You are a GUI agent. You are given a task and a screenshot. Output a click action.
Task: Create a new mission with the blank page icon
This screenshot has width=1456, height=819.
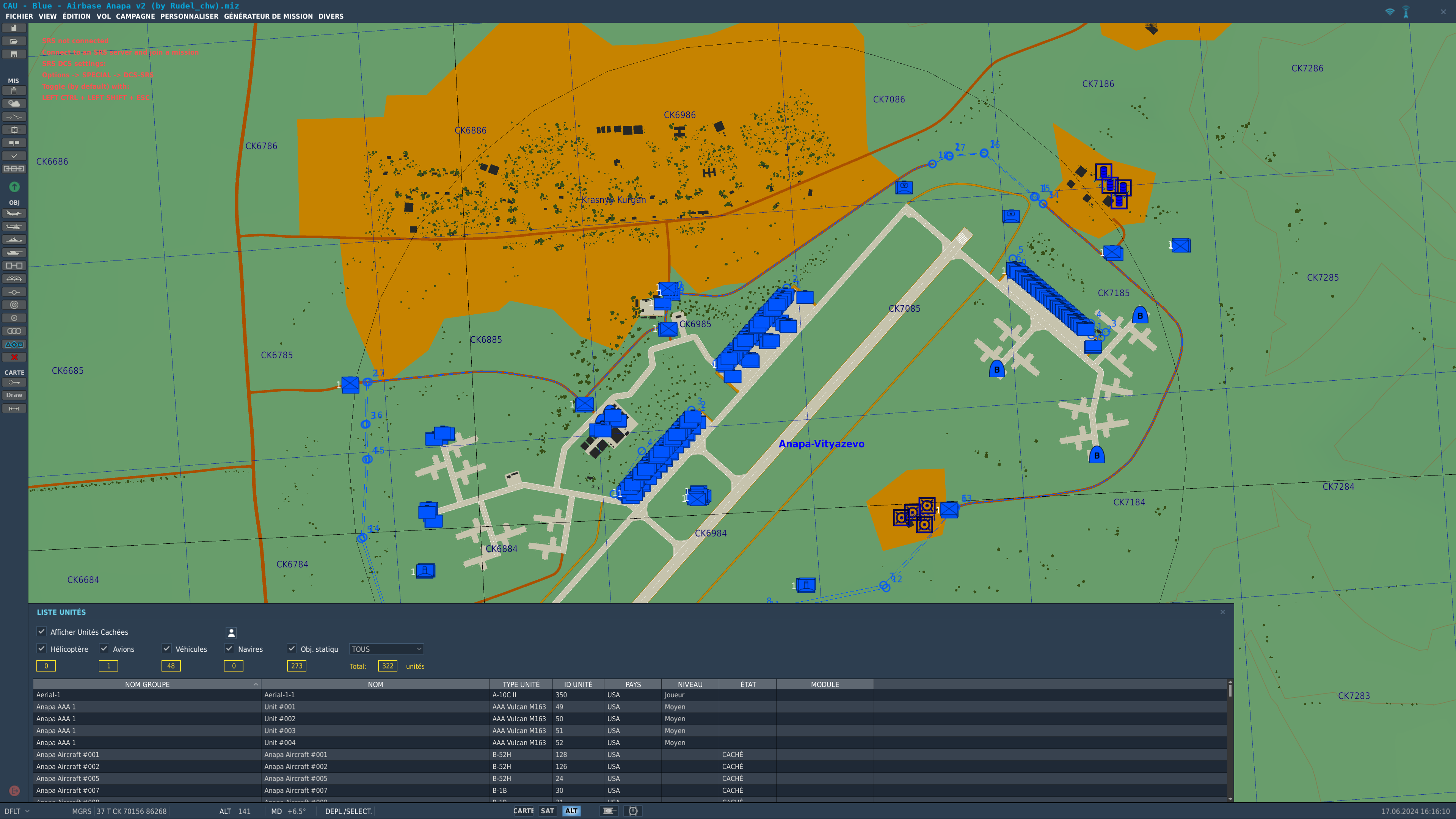[x=14, y=28]
